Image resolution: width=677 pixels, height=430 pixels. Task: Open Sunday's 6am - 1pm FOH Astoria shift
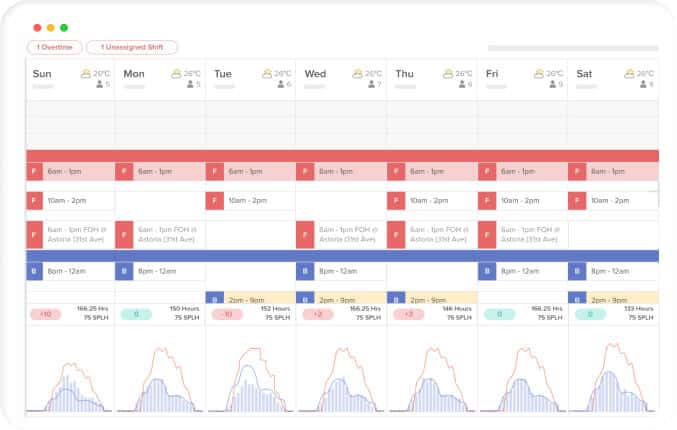click(70, 235)
